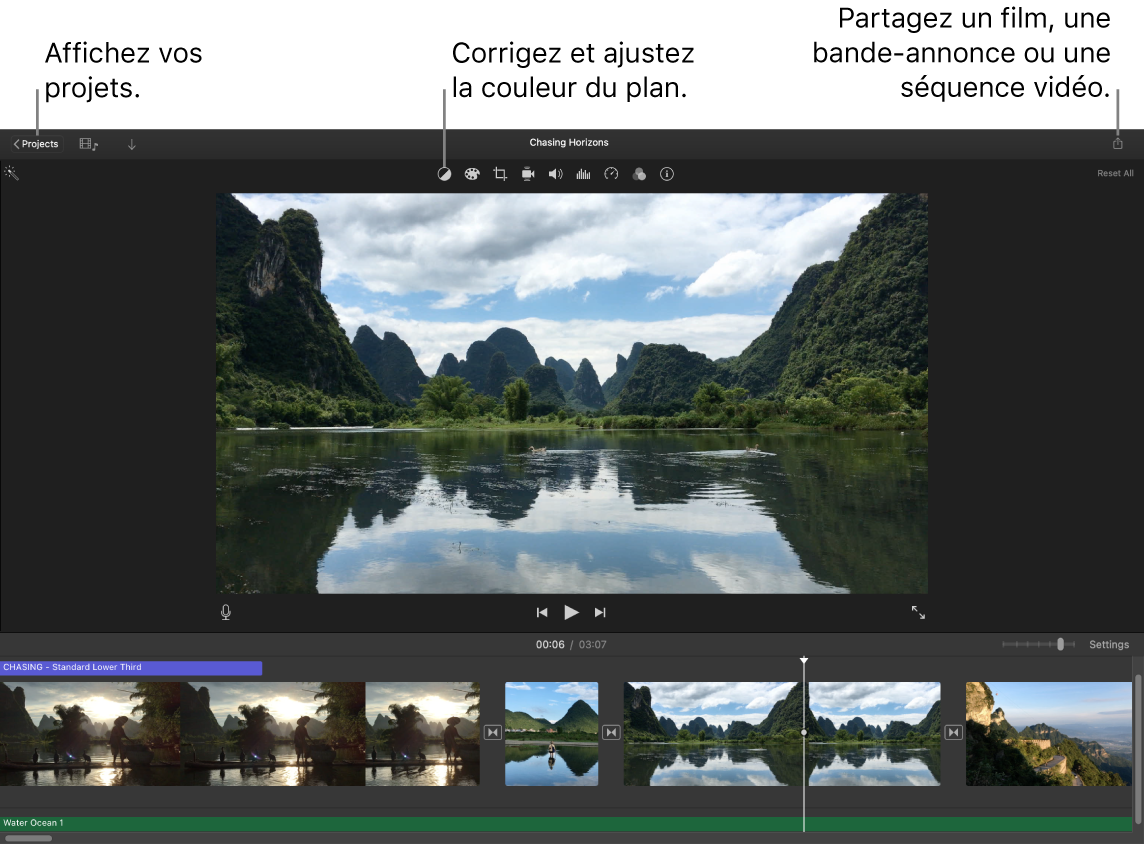Open Speed controls
This screenshot has width=1144, height=846.
click(x=611, y=174)
